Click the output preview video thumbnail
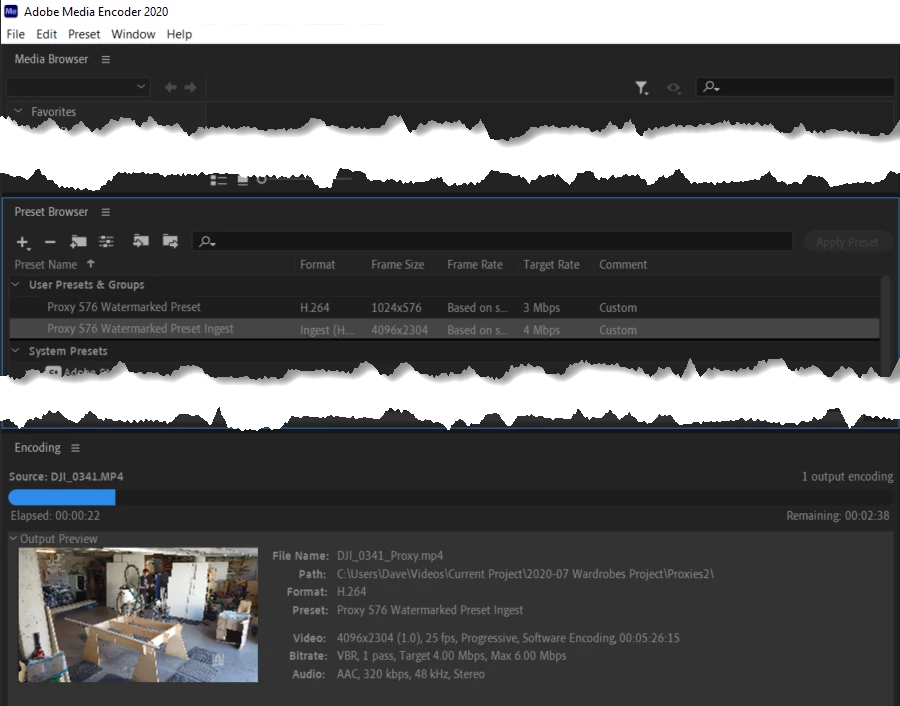 click(x=138, y=615)
